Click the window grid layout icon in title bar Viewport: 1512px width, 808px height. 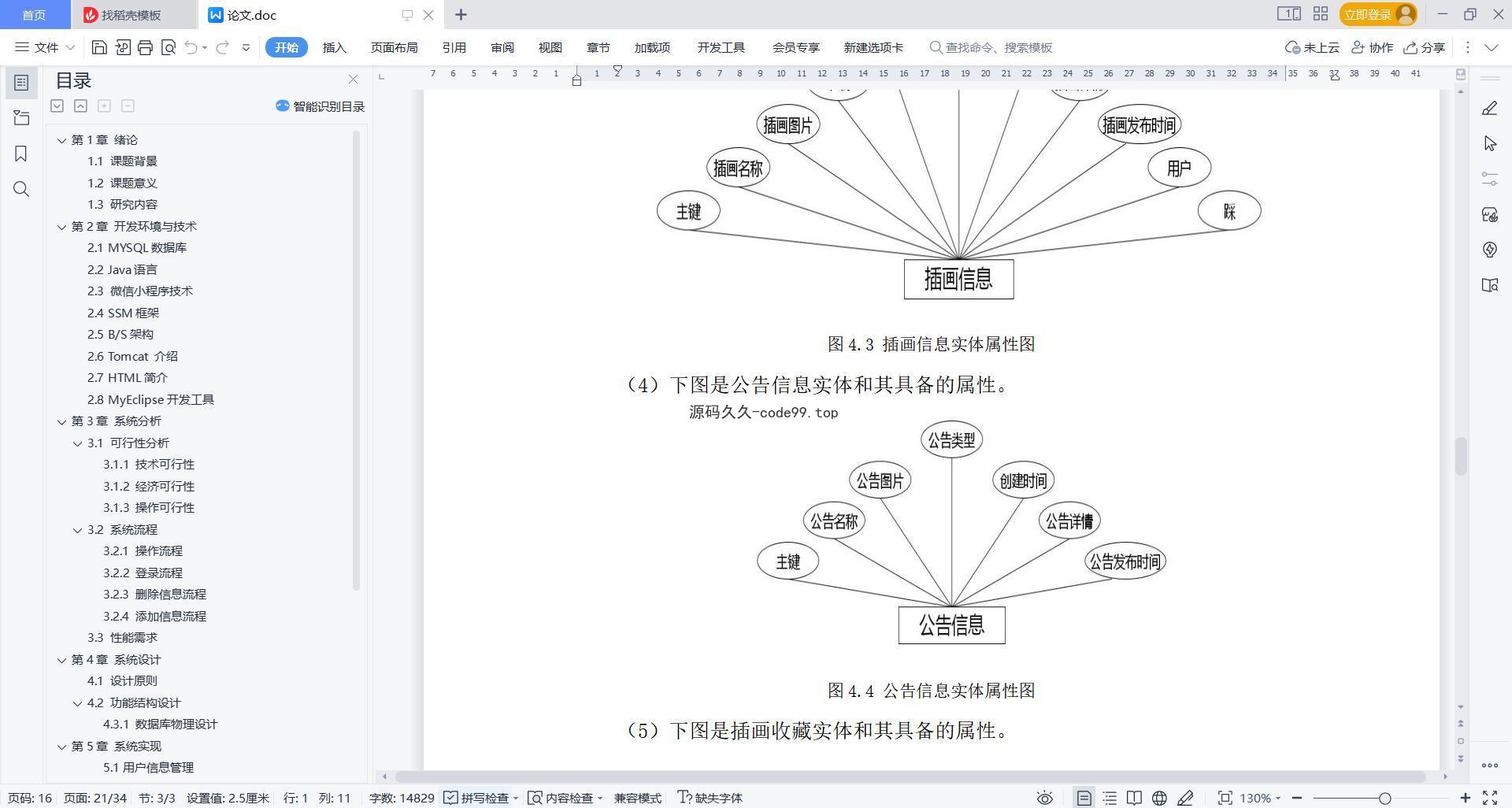click(1321, 14)
